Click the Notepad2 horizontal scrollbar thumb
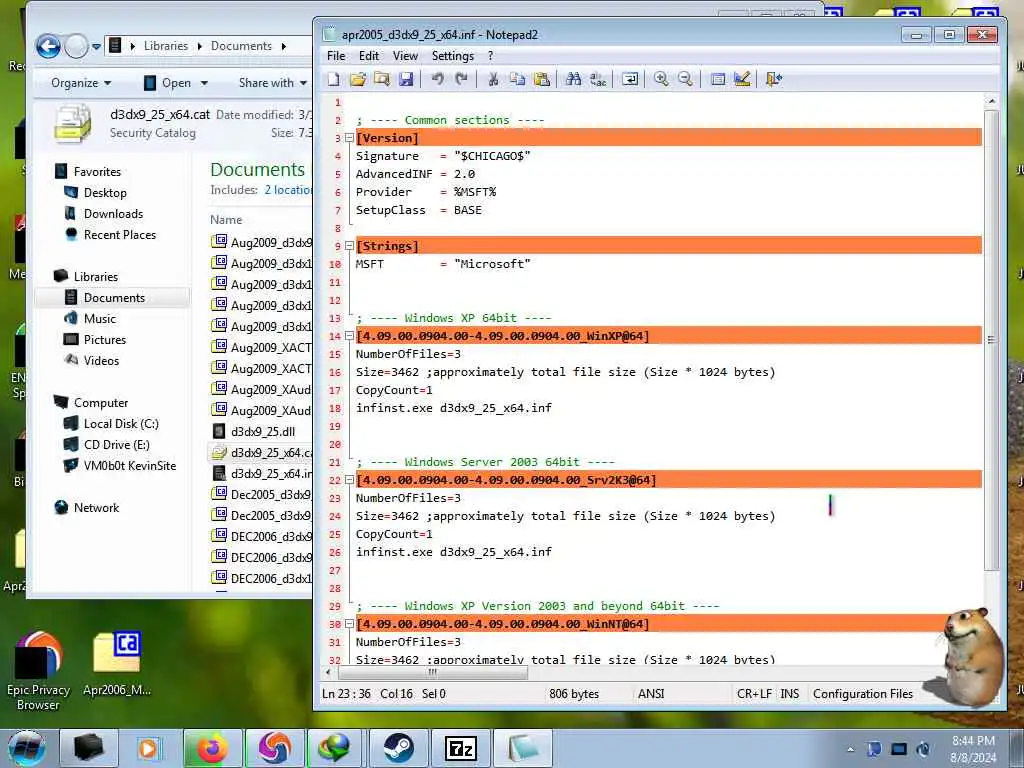 pos(432,672)
